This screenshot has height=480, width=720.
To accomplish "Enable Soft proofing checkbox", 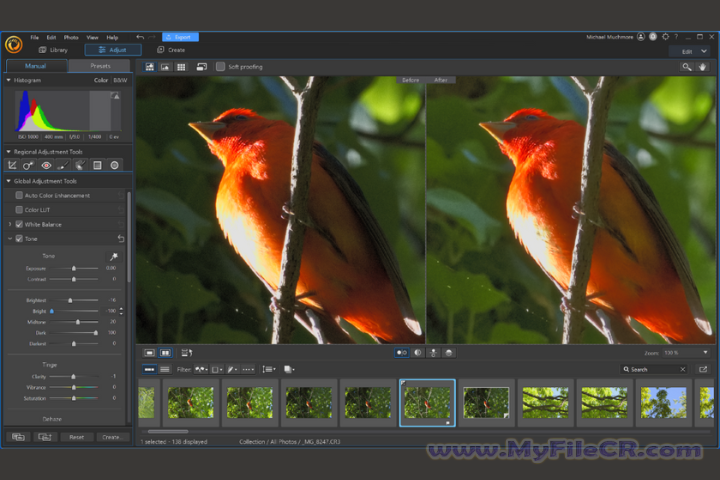I will point(220,67).
